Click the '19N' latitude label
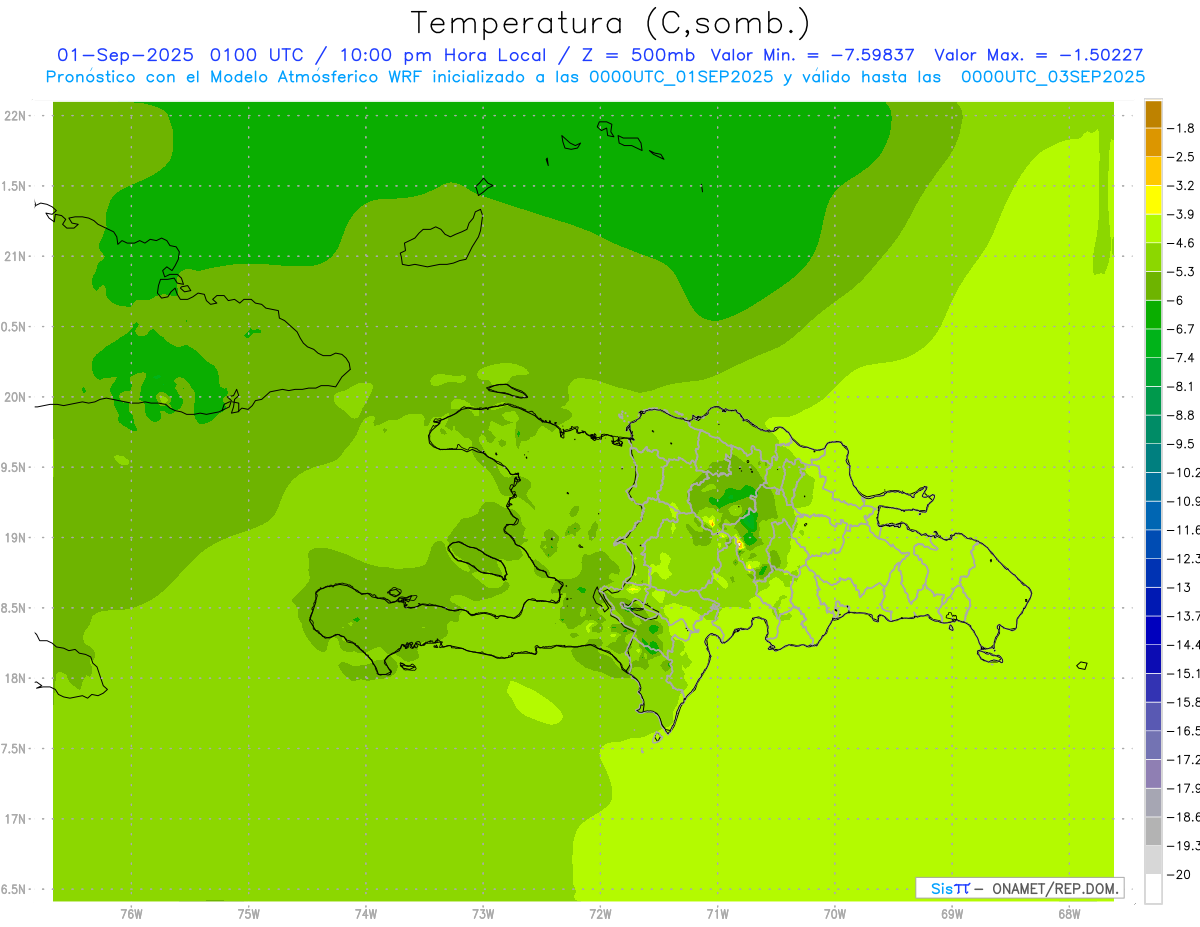This screenshot has height=927, width=1200. (16, 538)
